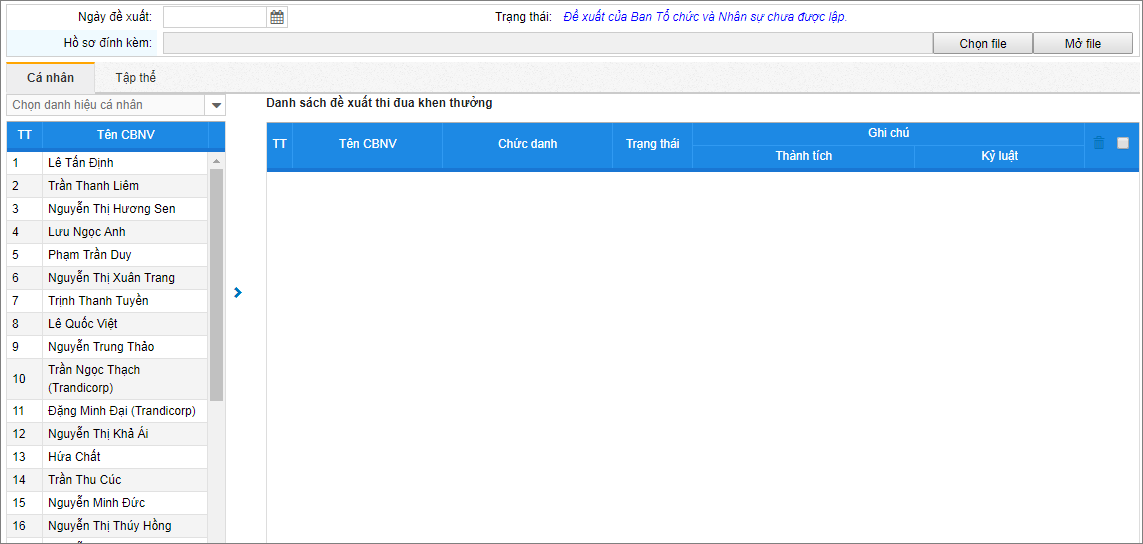Click the 'Kỷ luật' column header

pos(999,156)
